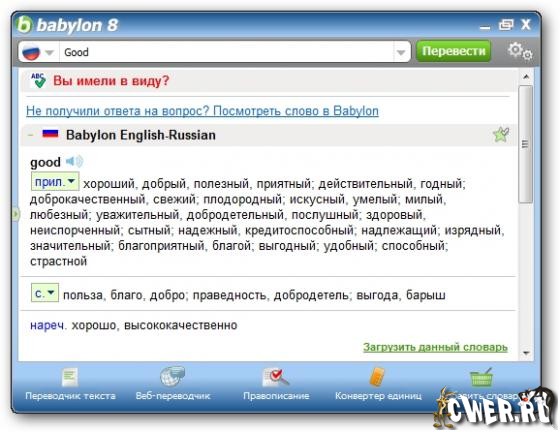The width and height of the screenshot is (560, 432).
Task: Click into the Good search field
Action: coord(226,52)
